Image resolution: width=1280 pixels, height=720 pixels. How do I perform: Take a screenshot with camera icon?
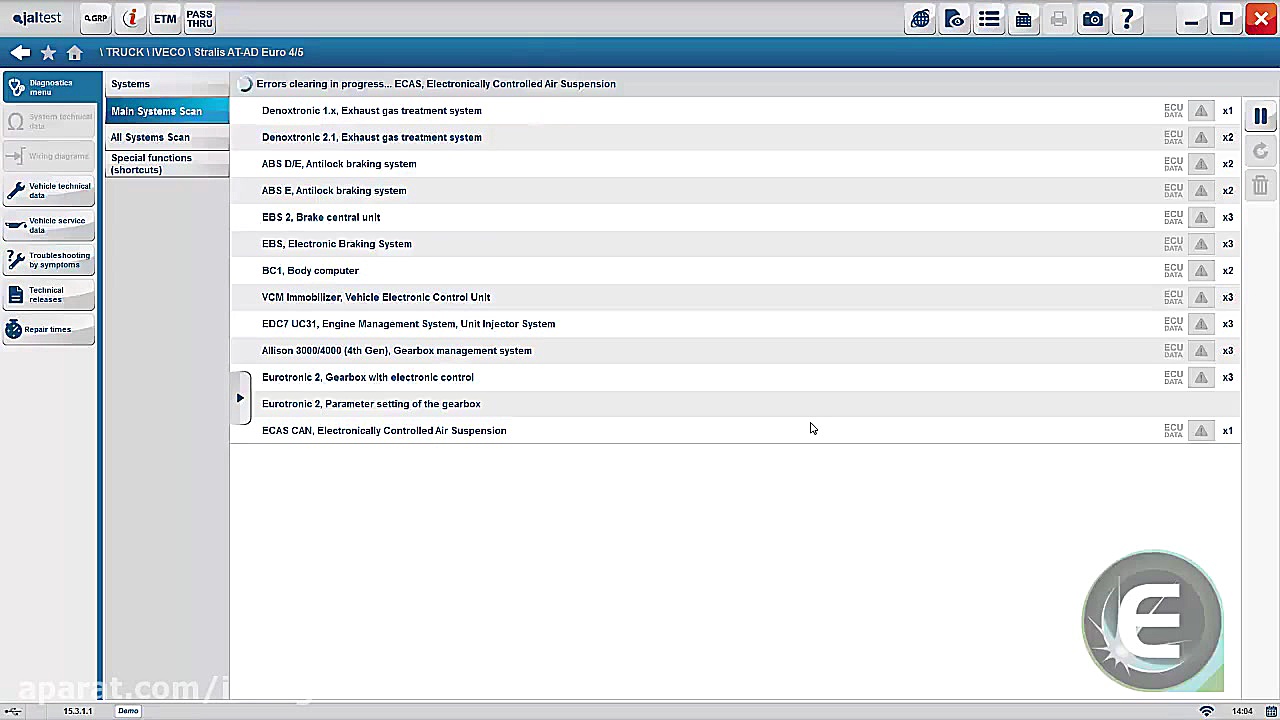(1093, 19)
